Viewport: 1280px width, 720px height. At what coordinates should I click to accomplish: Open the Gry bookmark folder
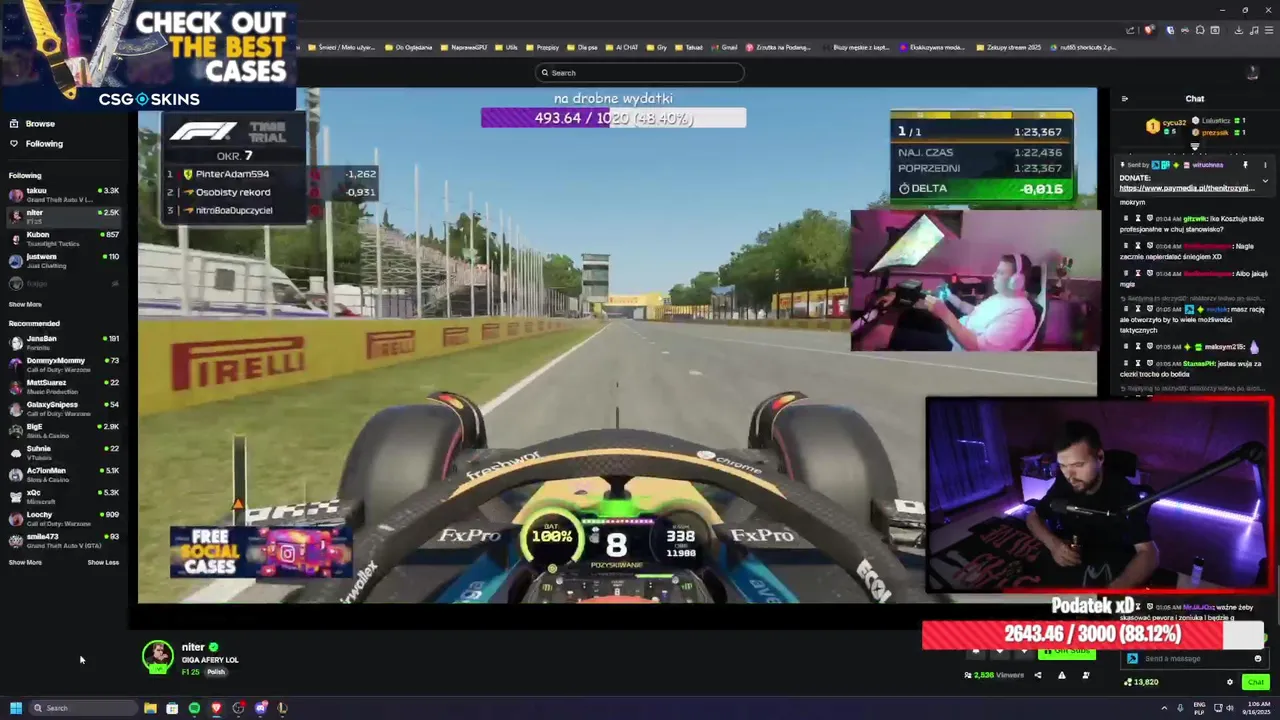(x=658, y=47)
